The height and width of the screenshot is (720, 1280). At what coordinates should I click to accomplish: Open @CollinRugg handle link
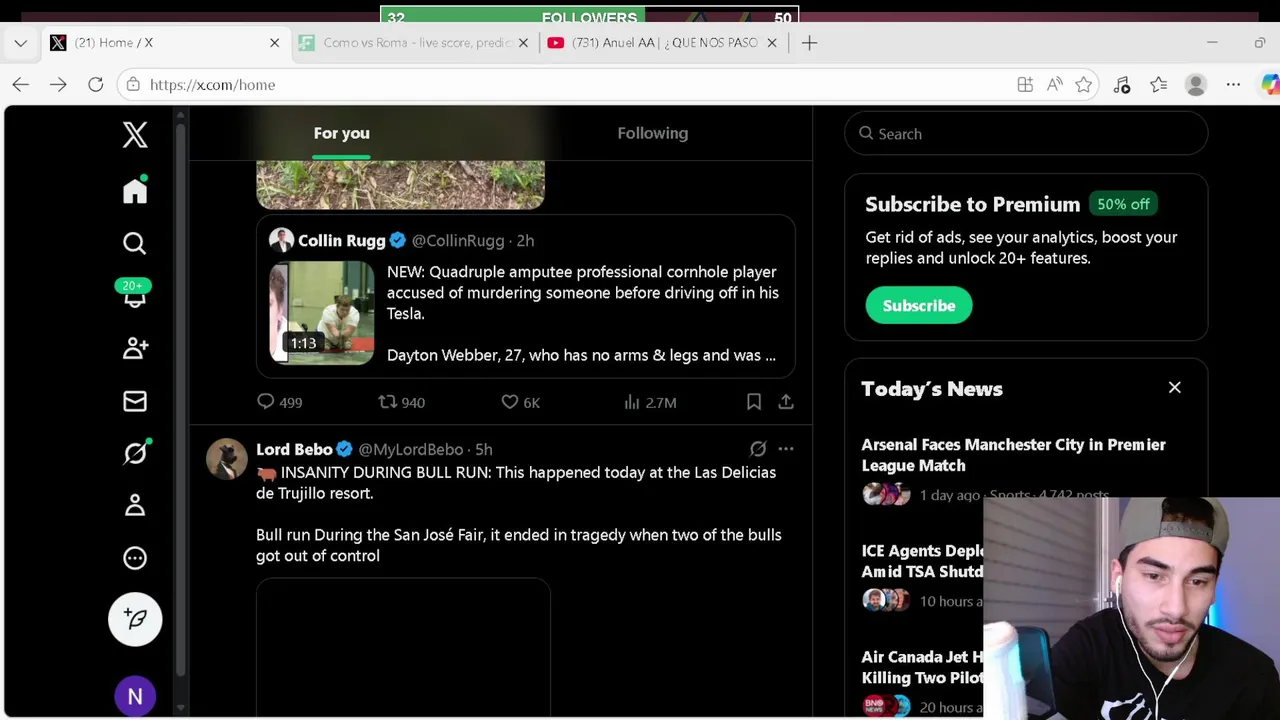(458, 241)
